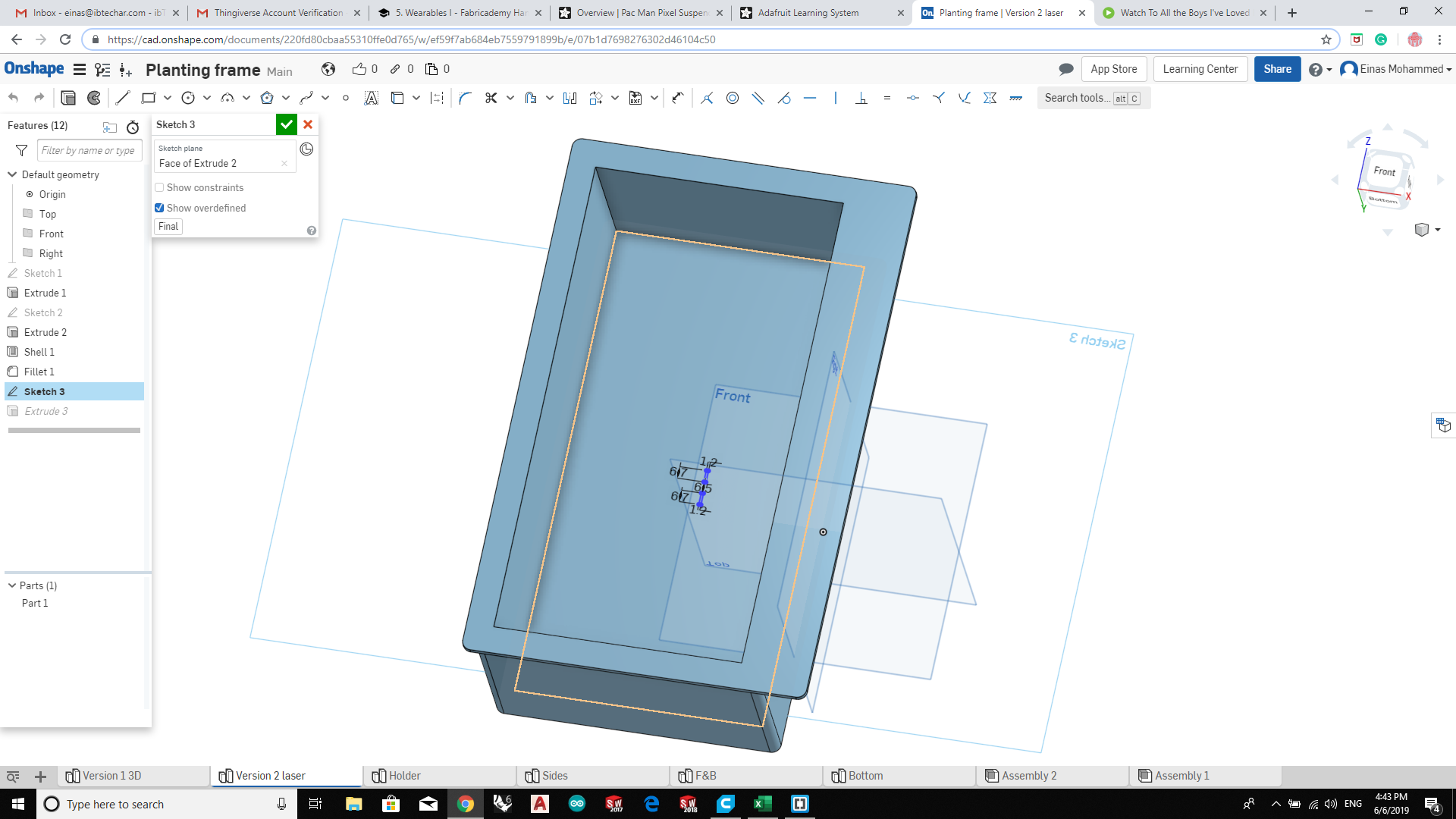Collapse the Default geometry tree

pos(12,174)
